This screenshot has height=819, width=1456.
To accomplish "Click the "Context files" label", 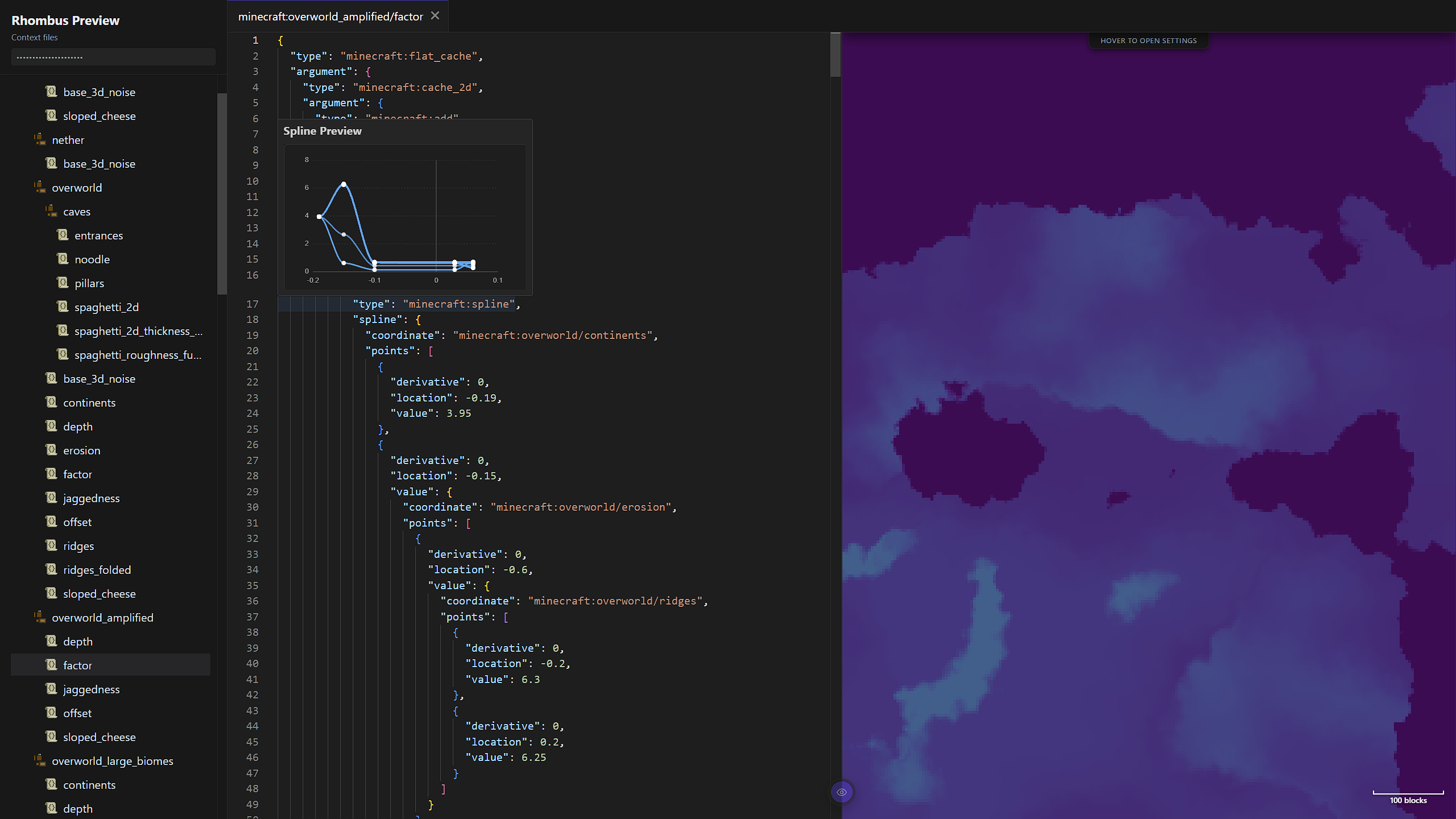I will (x=35, y=38).
